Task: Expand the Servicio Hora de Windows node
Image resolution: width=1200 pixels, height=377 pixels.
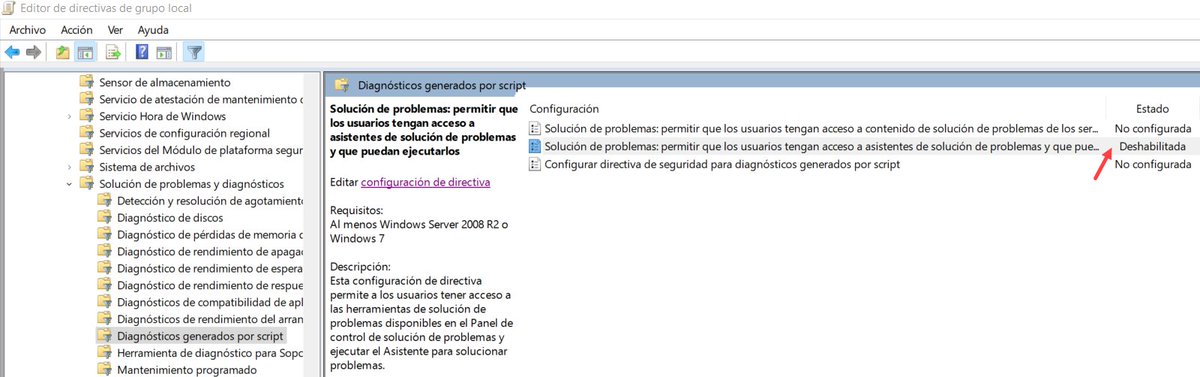Action: 69,116
